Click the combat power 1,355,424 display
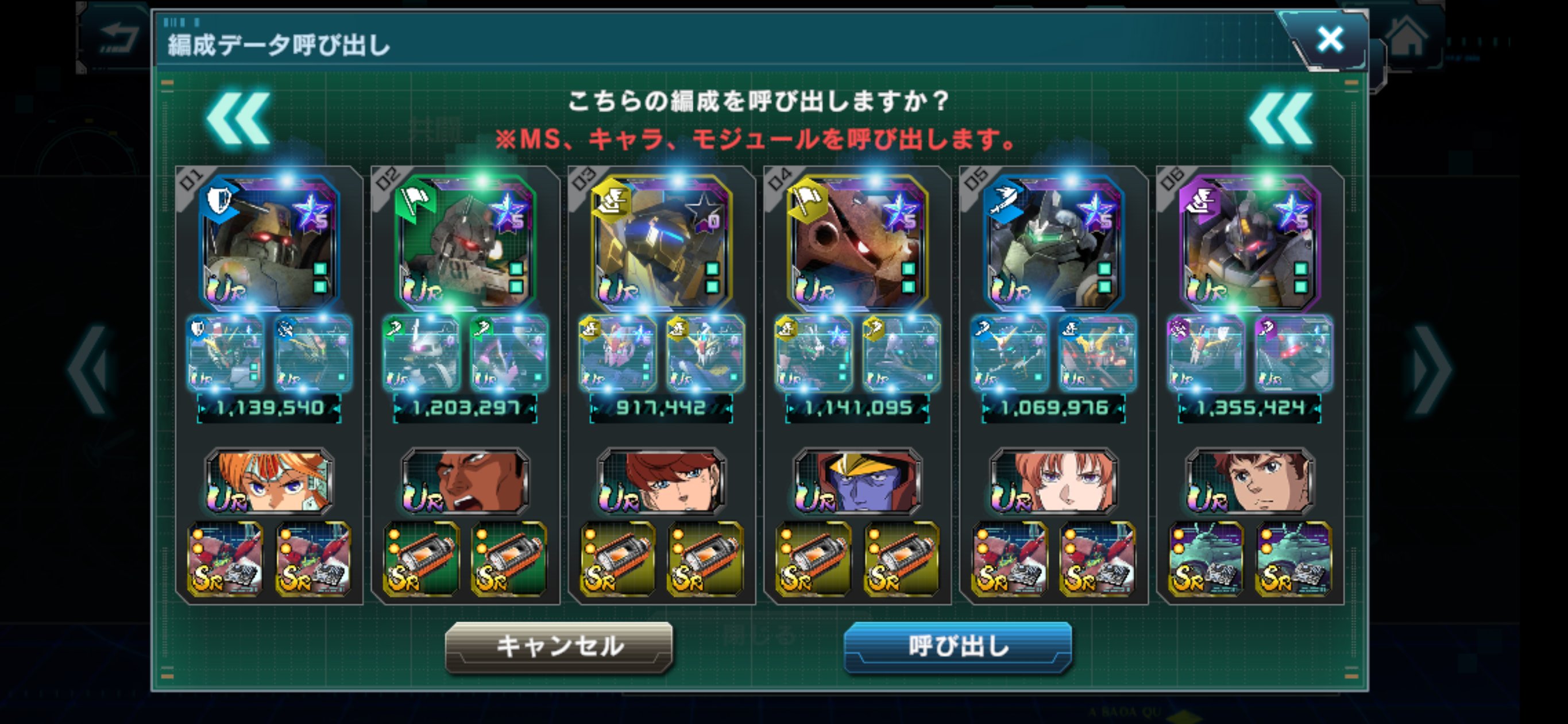 [x=1250, y=407]
